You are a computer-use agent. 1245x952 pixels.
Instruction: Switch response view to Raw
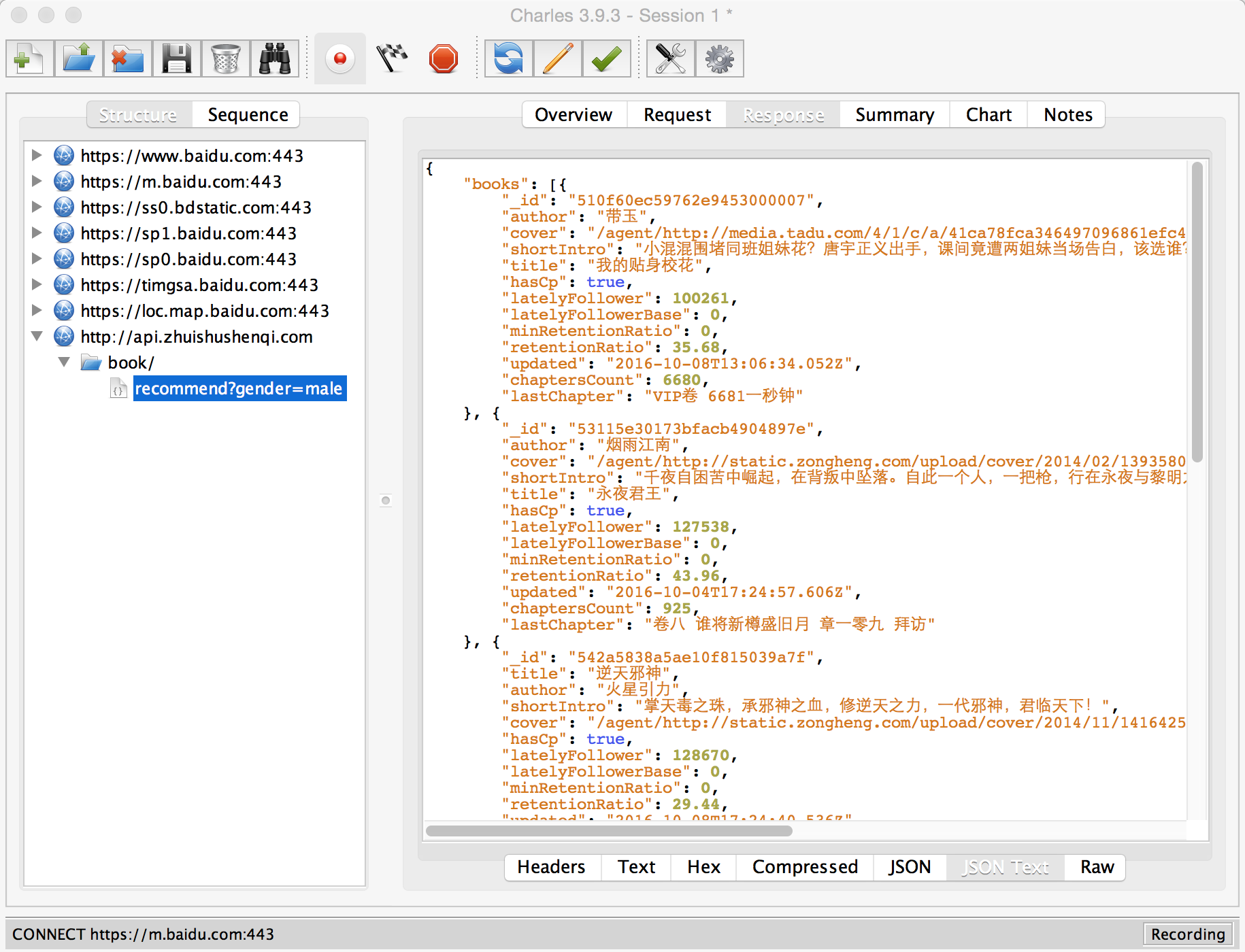point(1097,867)
